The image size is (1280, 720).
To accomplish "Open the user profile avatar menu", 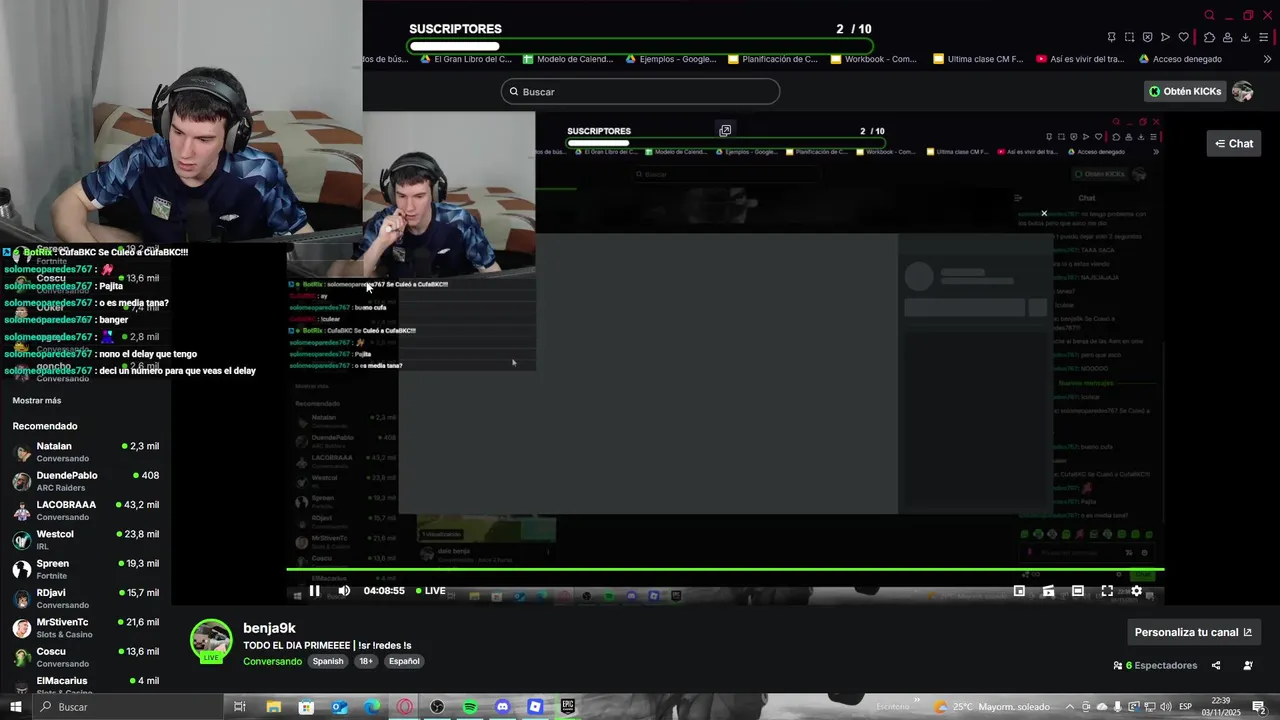I will click(x=1243, y=91).
